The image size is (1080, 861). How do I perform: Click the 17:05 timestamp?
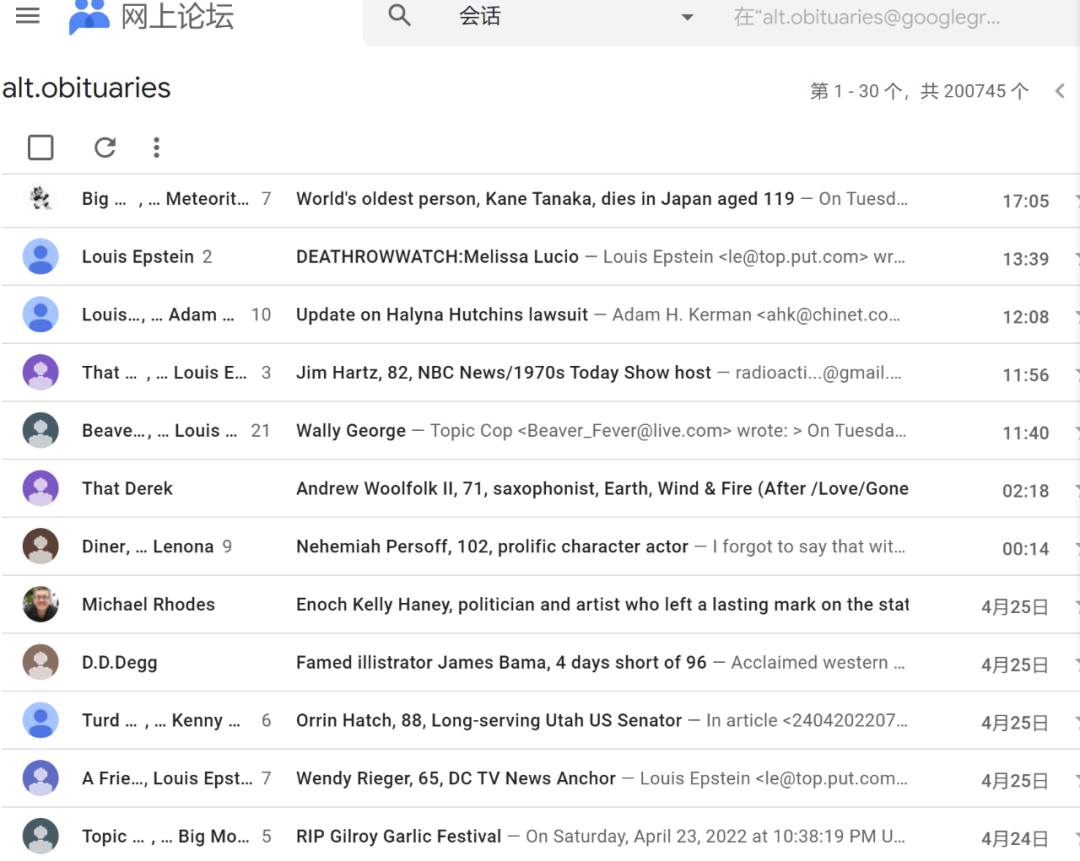[1026, 201]
